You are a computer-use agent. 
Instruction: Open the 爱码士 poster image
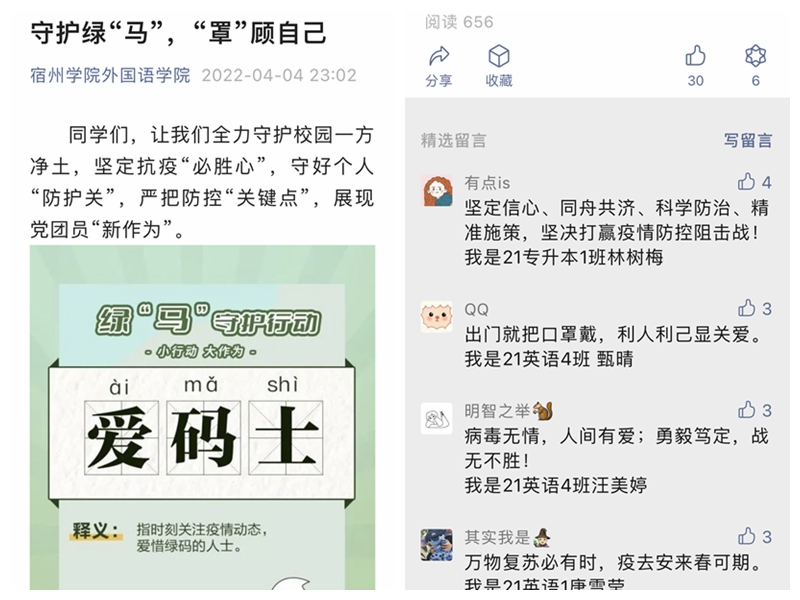203,417
